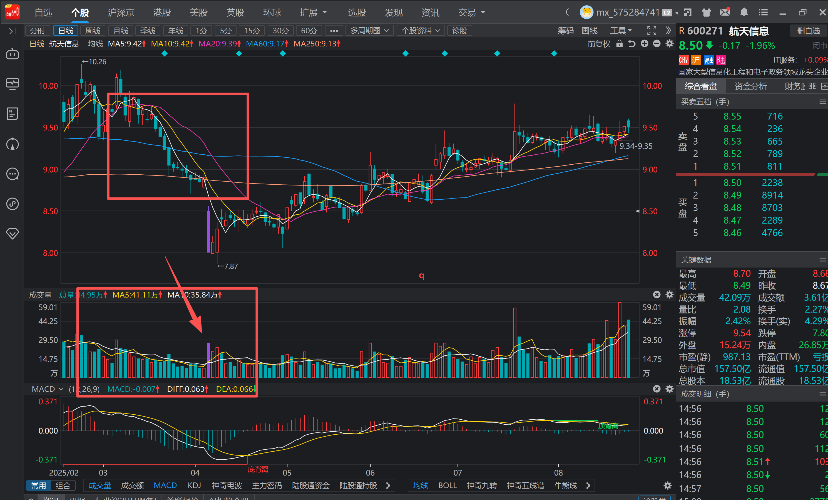
Task: Click the pop-out window icon
Action: 688,12
